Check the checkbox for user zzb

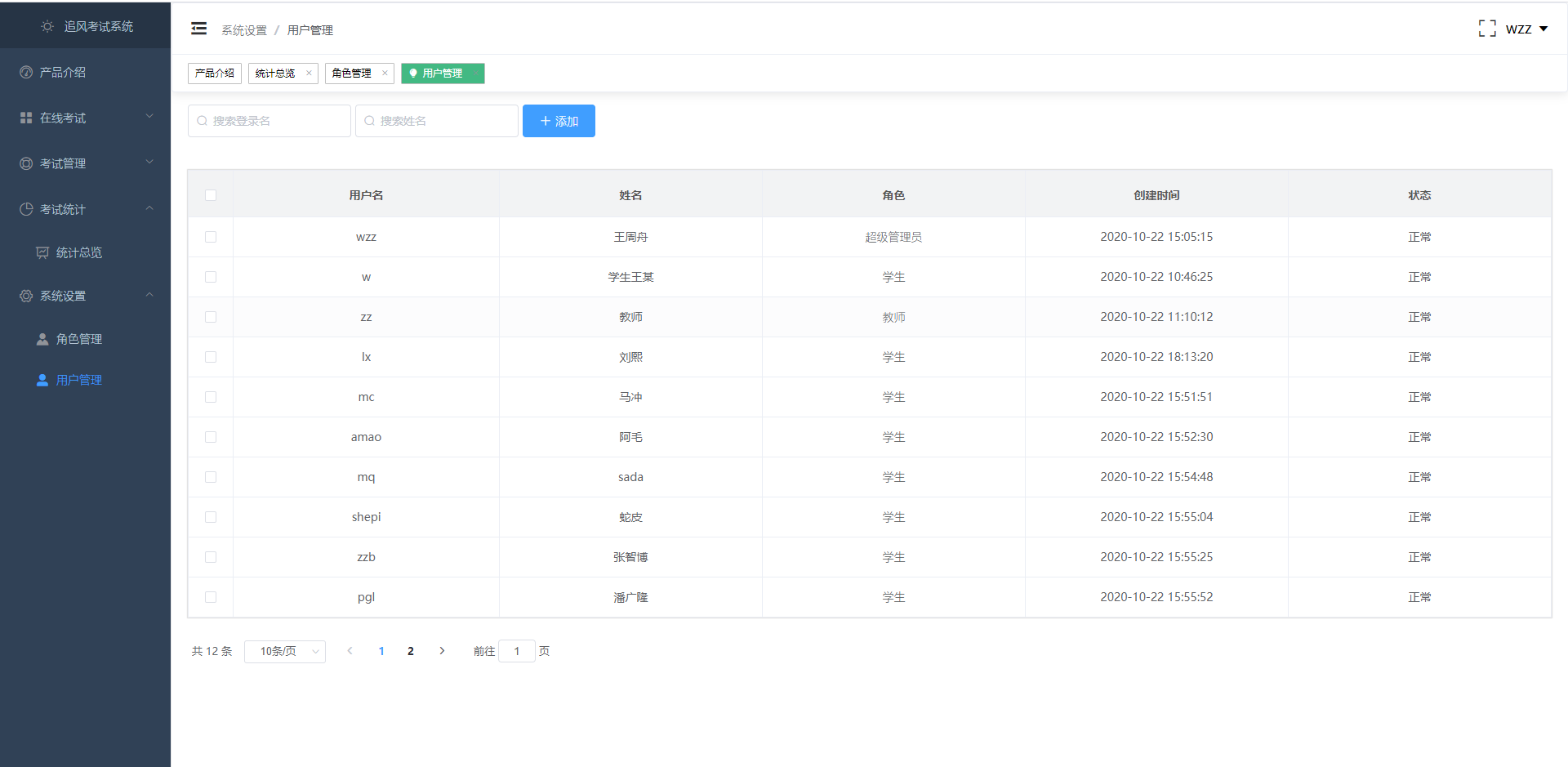point(211,557)
